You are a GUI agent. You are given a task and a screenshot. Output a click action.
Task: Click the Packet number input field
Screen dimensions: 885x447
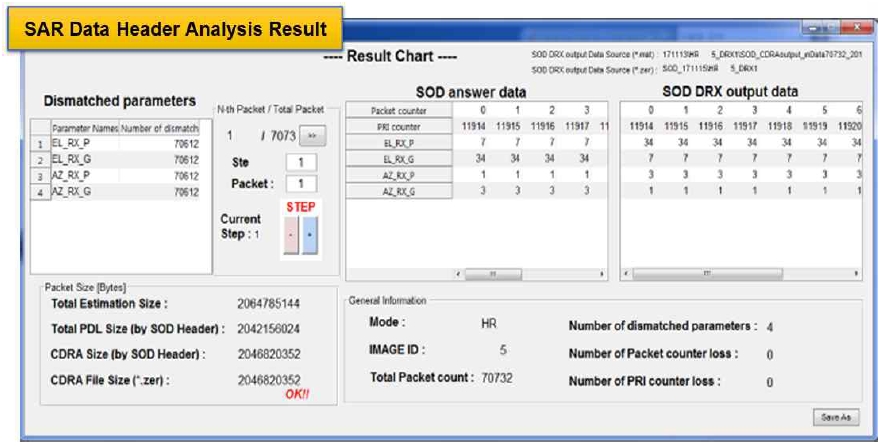(x=299, y=184)
